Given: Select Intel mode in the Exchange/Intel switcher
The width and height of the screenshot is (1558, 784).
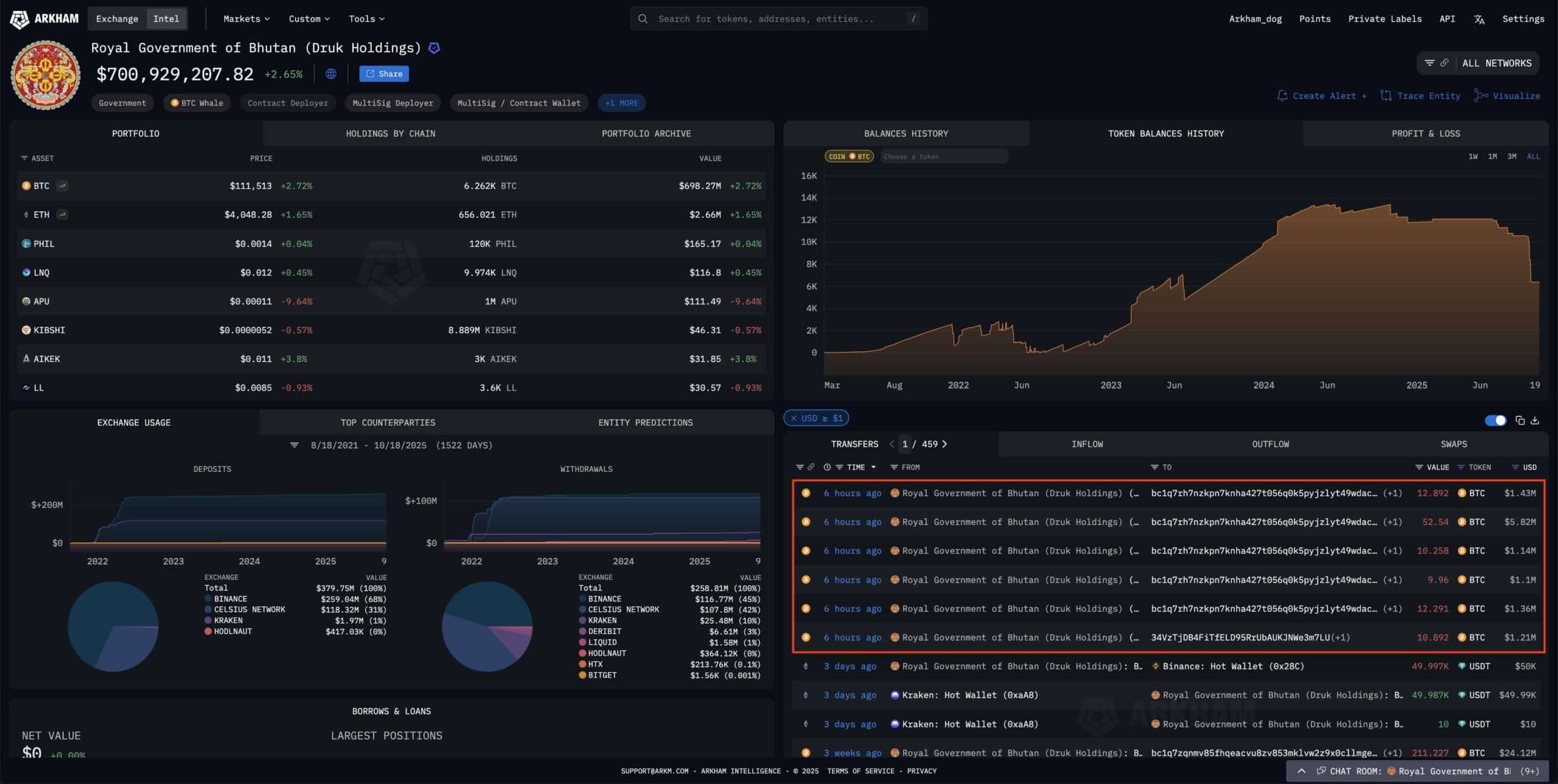Looking at the screenshot, I should (x=166, y=18).
